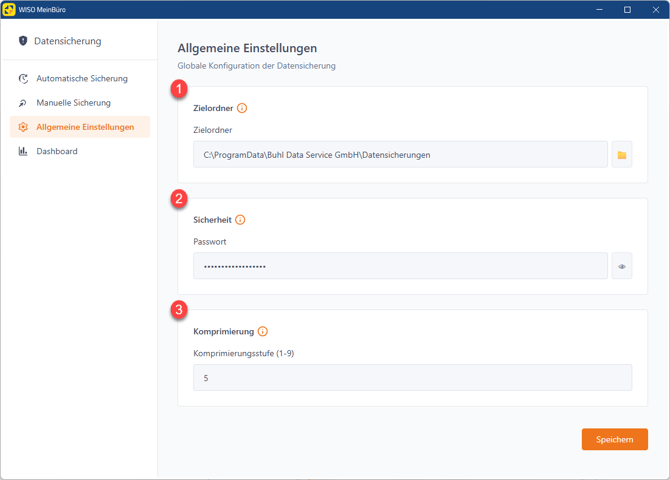The image size is (670, 480).
Task: Open Automatische Sicherung section
Action: 80,79
